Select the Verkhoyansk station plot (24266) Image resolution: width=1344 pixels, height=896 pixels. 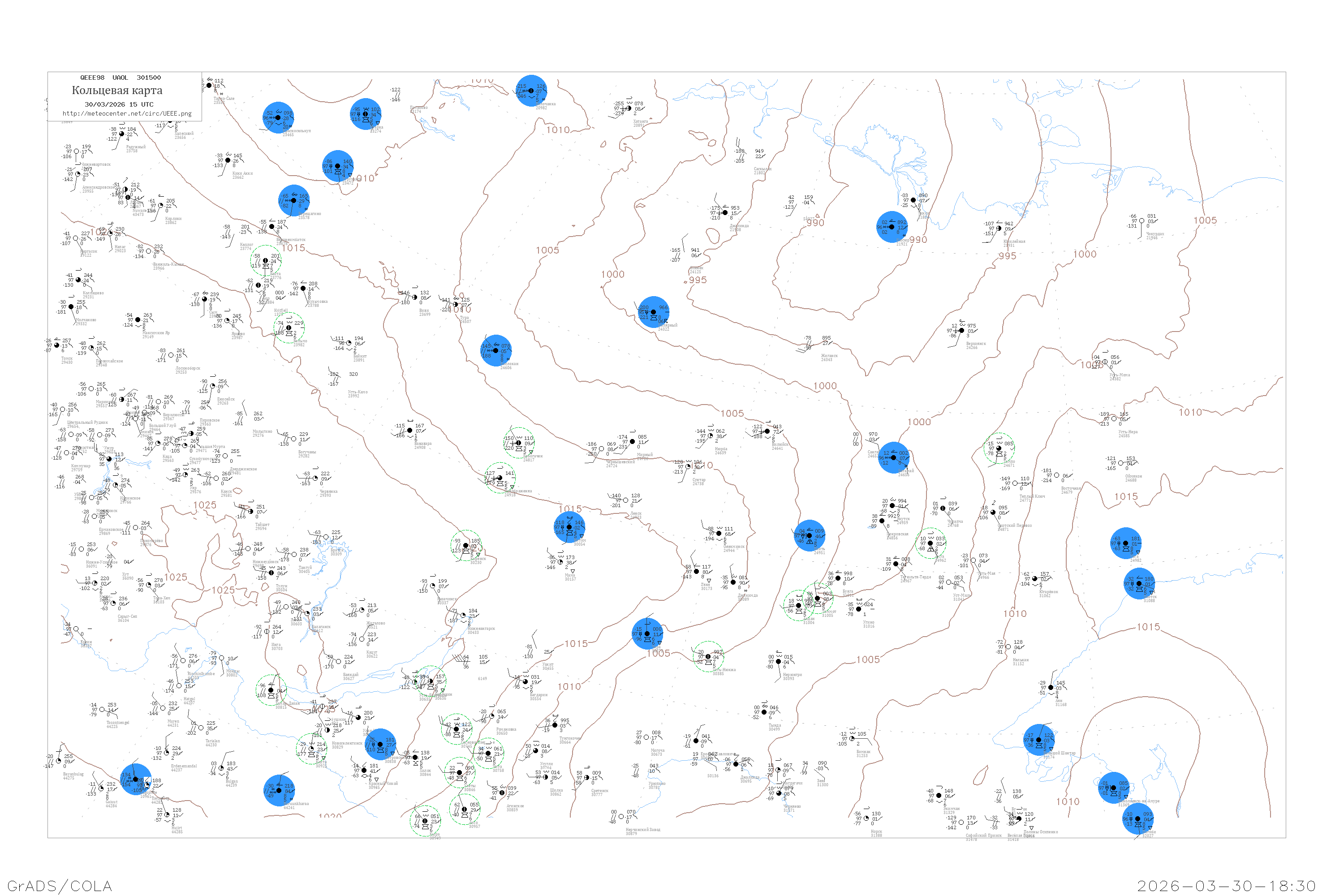(962, 331)
